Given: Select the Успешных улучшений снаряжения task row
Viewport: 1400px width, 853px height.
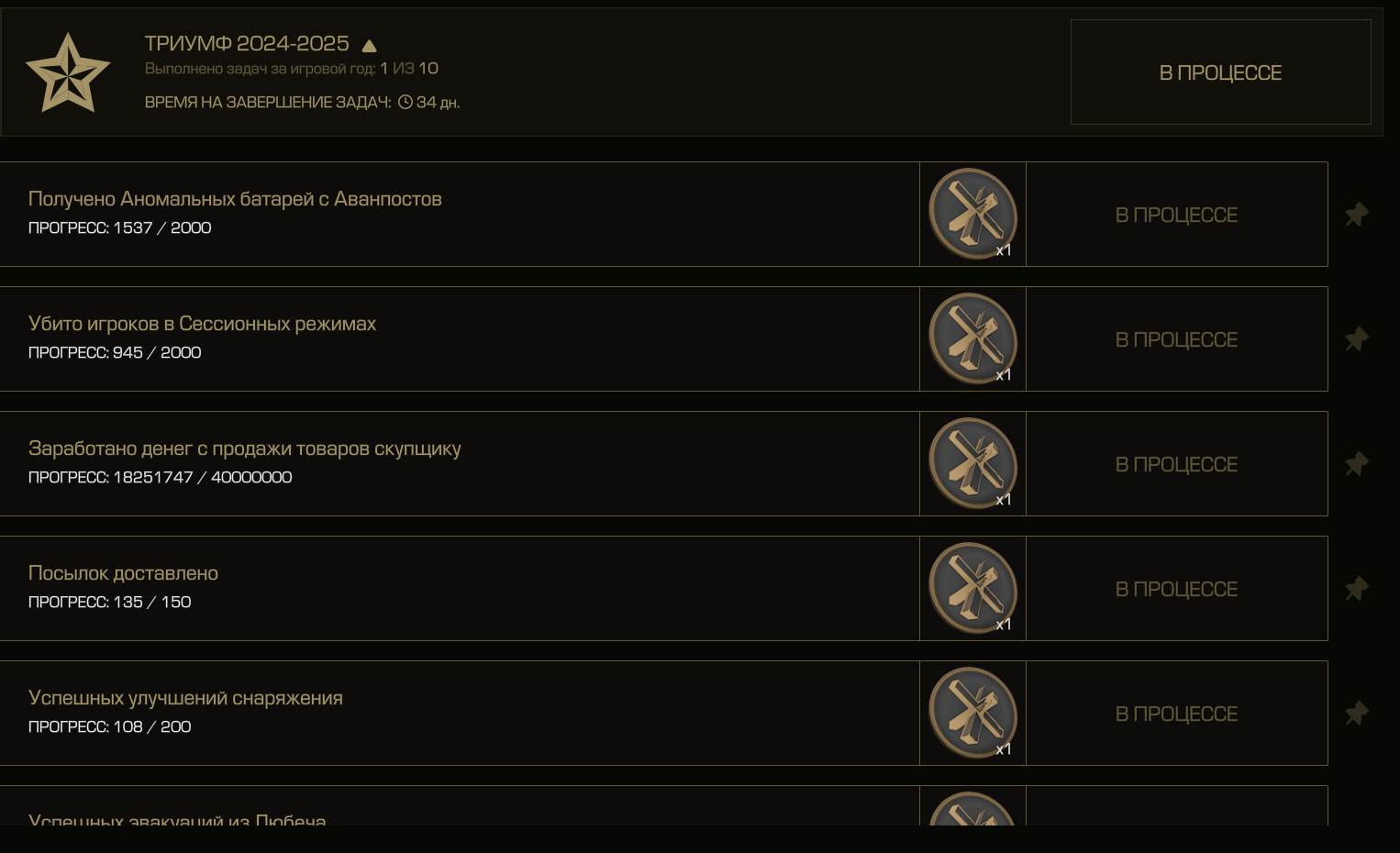Looking at the screenshot, I should 460,714.
